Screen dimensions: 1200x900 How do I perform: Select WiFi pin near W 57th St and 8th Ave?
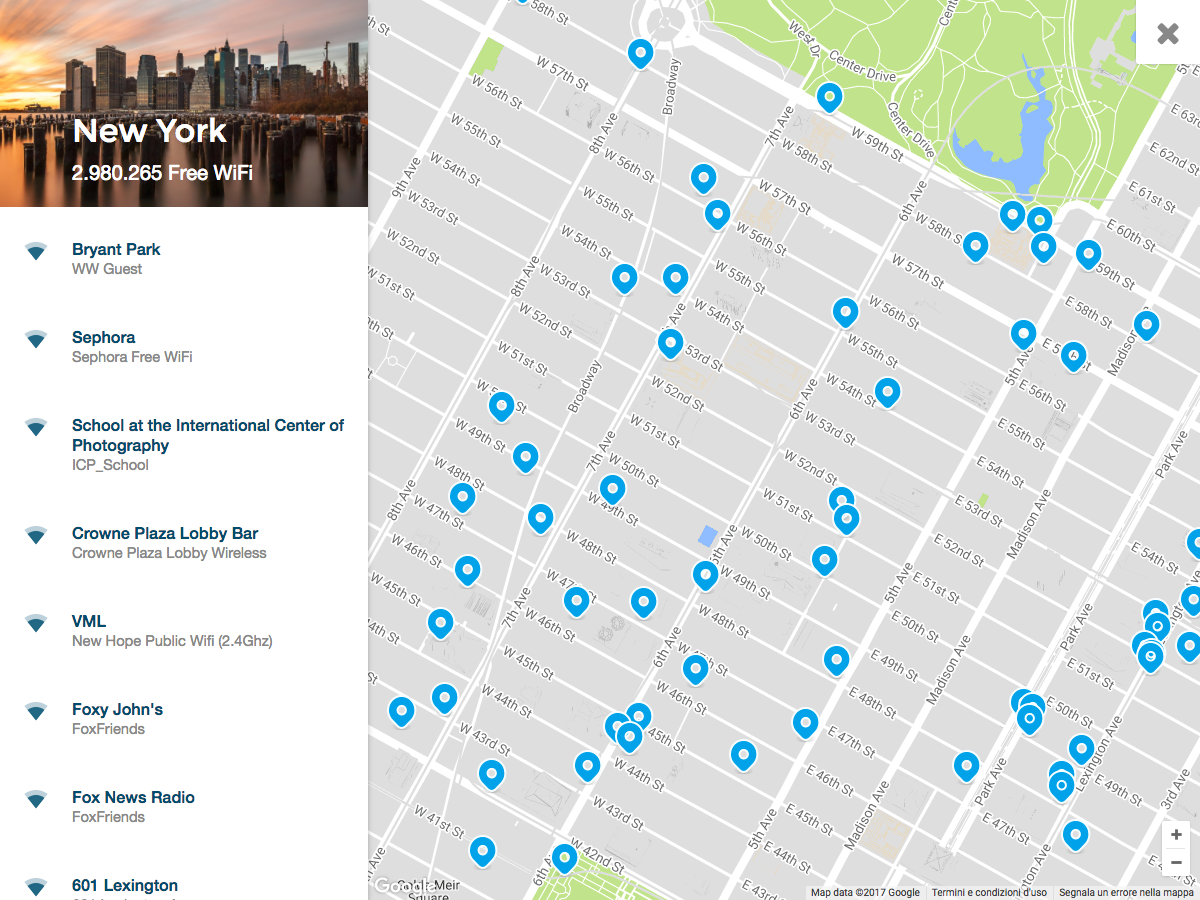[x=640, y=52]
